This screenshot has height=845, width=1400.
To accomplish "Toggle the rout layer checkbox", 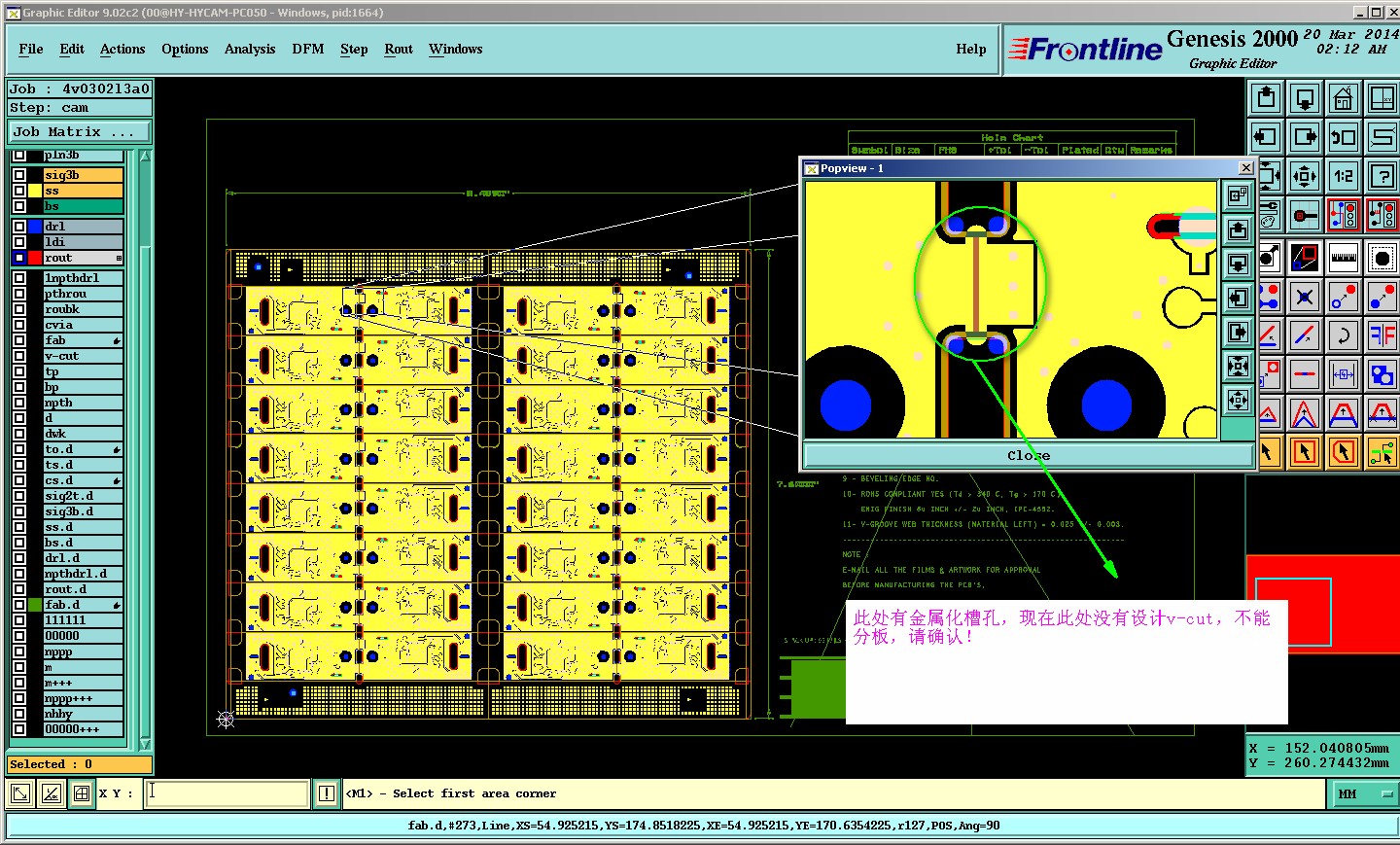I will pyautogui.click(x=19, y=258).
